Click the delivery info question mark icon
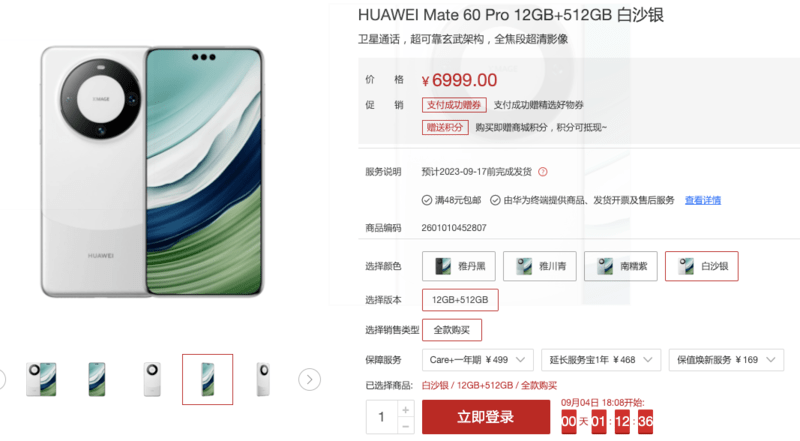Viewport: 800px width, 441px height. pos(543,172)
